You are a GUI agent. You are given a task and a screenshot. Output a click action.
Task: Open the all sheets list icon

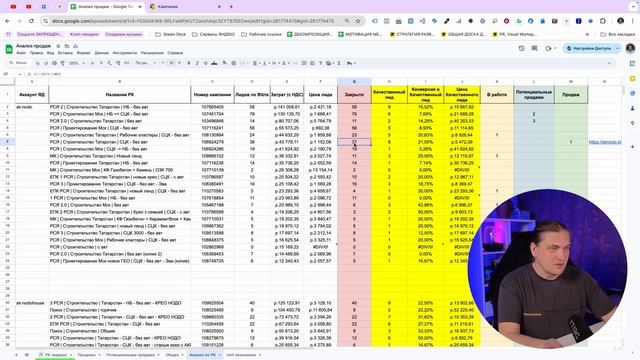(x=27, y=355)
